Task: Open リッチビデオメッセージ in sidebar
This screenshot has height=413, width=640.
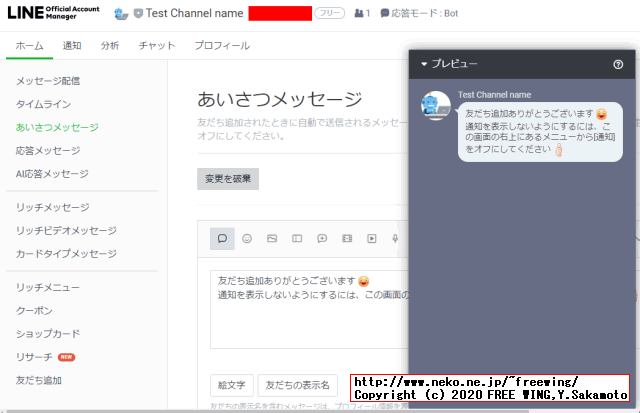Action: pyautogui.click(x=66, y=231)
